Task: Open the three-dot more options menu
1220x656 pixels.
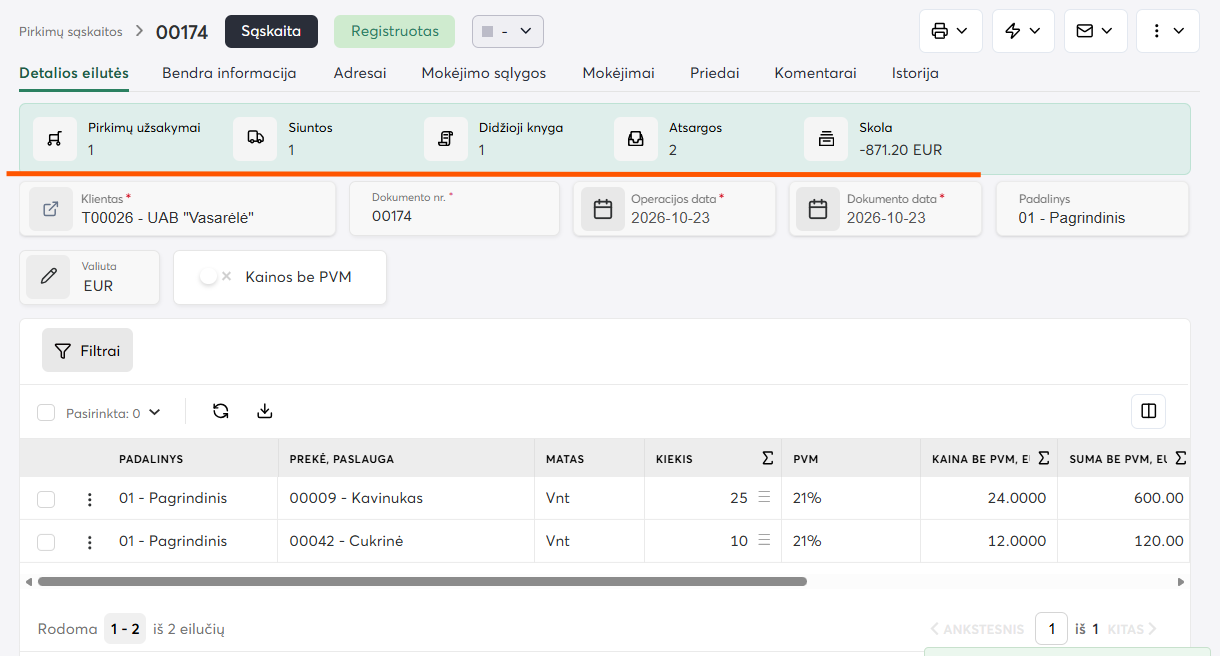Action: 1167,31
